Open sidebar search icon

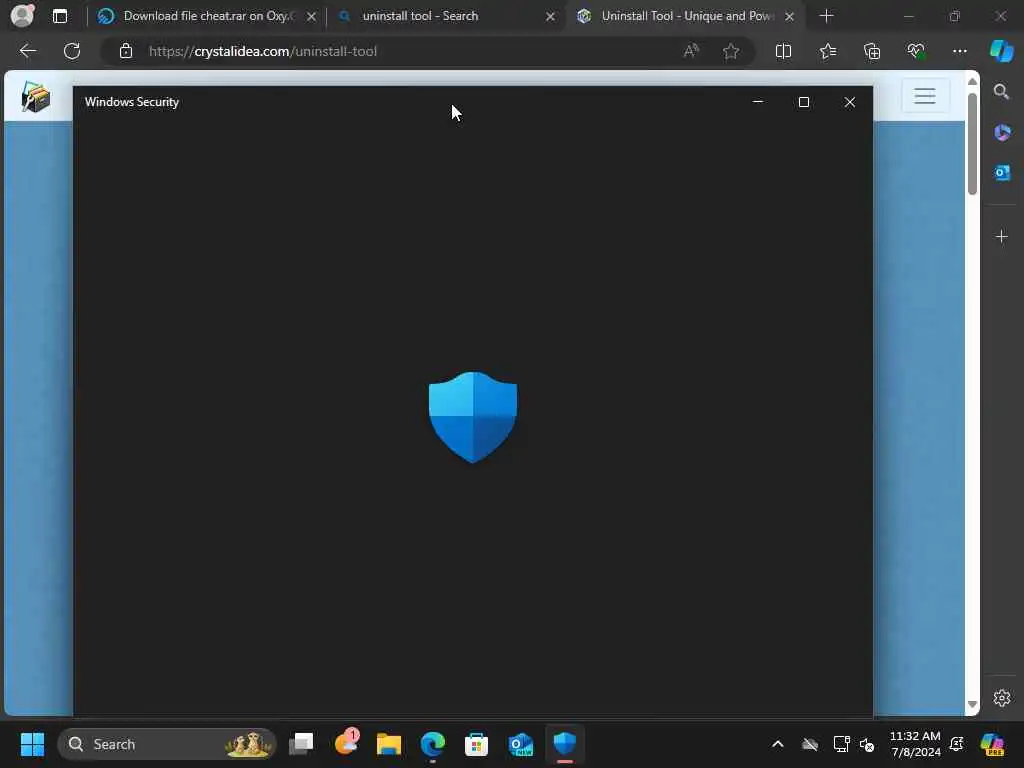coord(1001,92)
